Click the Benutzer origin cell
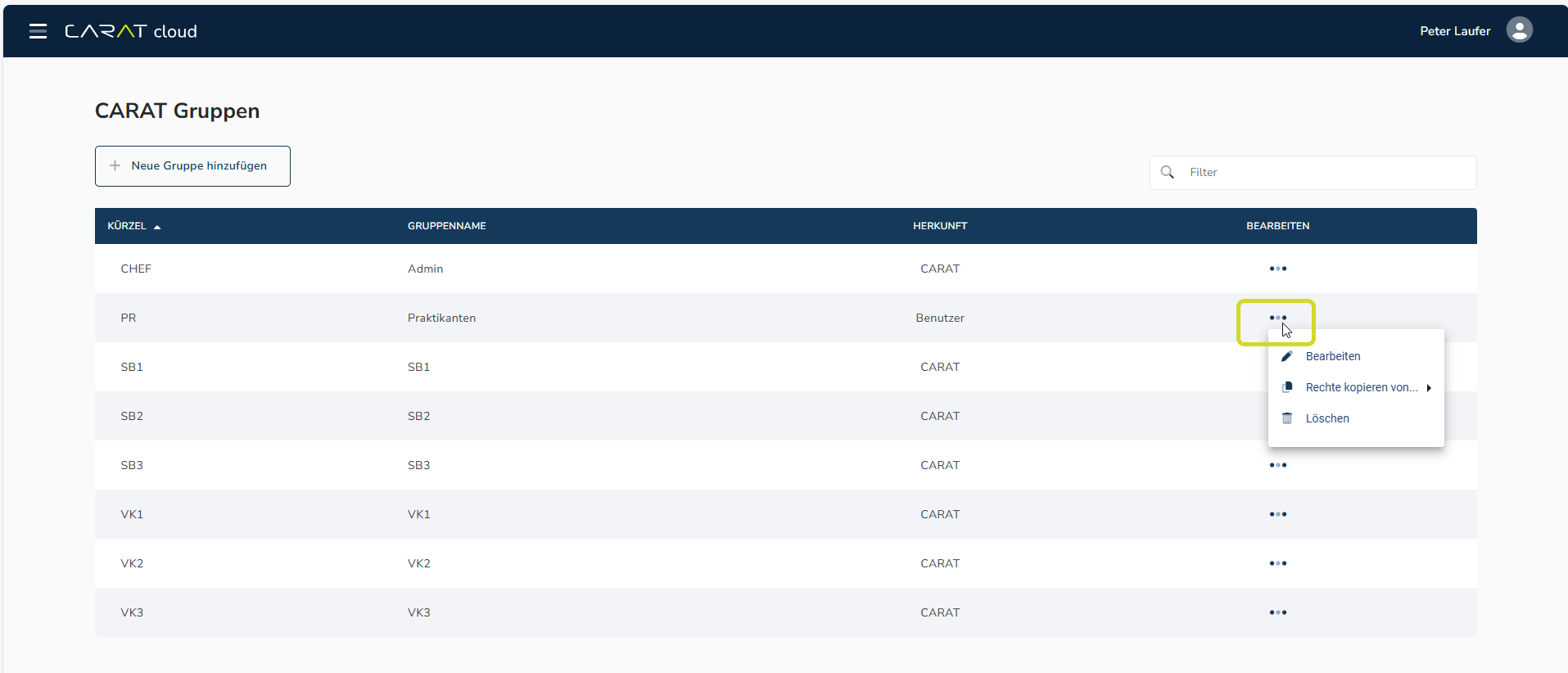This screenshot has height=673, width=1568. coord(940,318)
